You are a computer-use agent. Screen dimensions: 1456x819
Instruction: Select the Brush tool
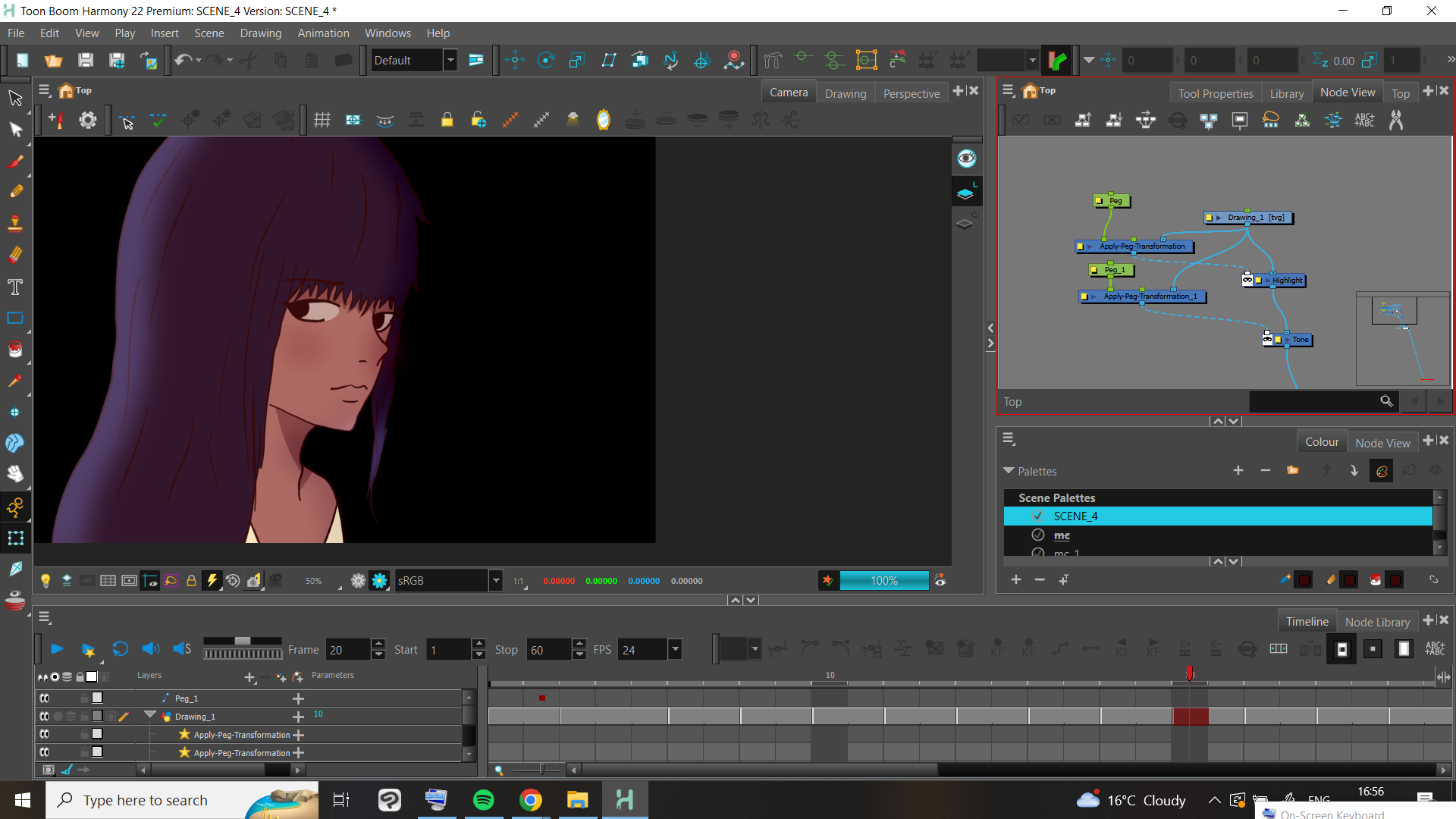(x=15, y=161)
